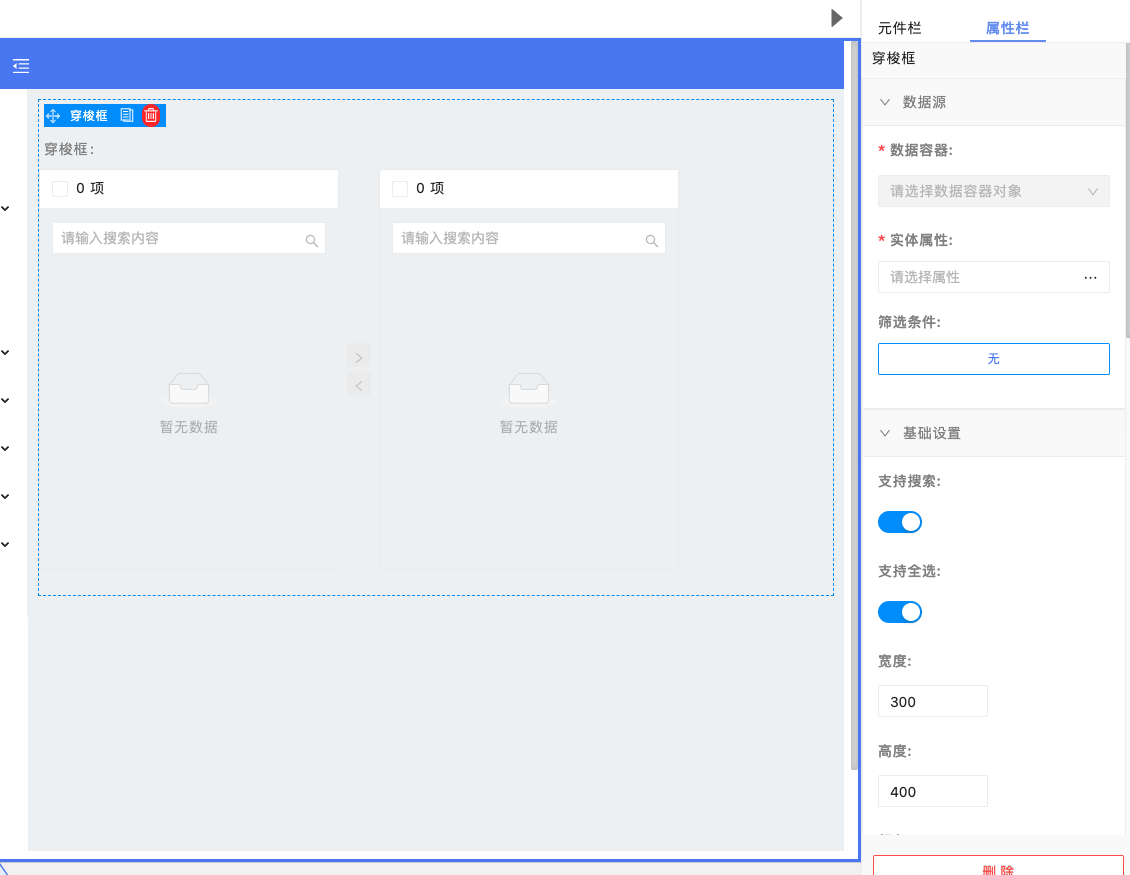This screenshot has height=875, width=1130.
Task: Click the left list '0 项' text
Action: pyautogui.click(x=90, y=189)
